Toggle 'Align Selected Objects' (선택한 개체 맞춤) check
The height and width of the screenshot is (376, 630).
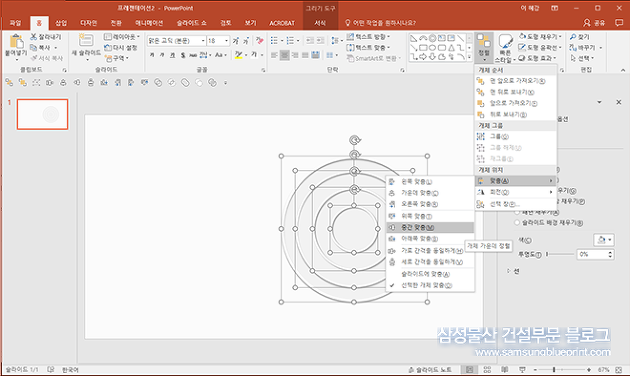(x=430, y=285)
